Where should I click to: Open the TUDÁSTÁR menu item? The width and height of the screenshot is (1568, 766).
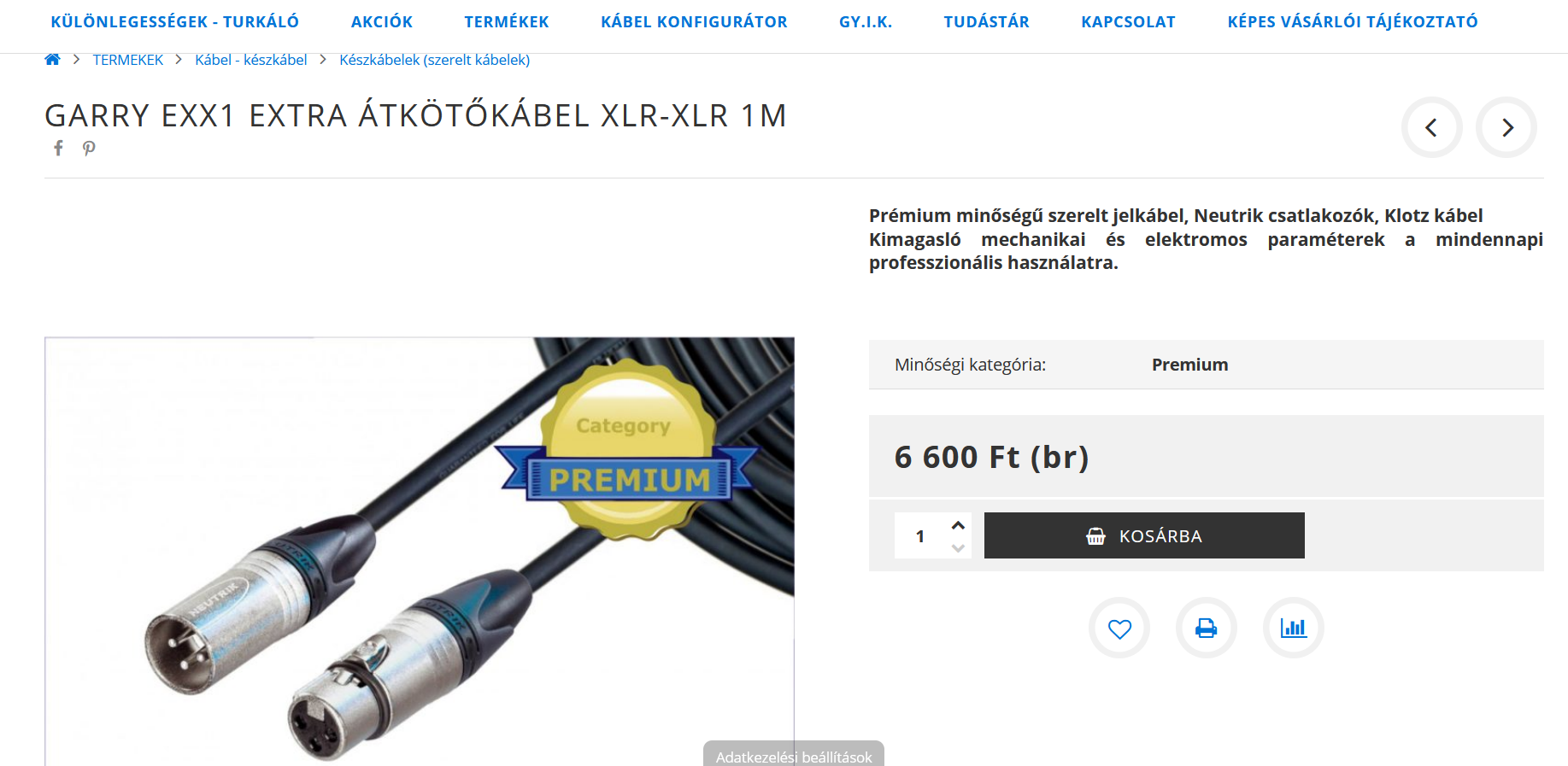(x=986, y=22)
